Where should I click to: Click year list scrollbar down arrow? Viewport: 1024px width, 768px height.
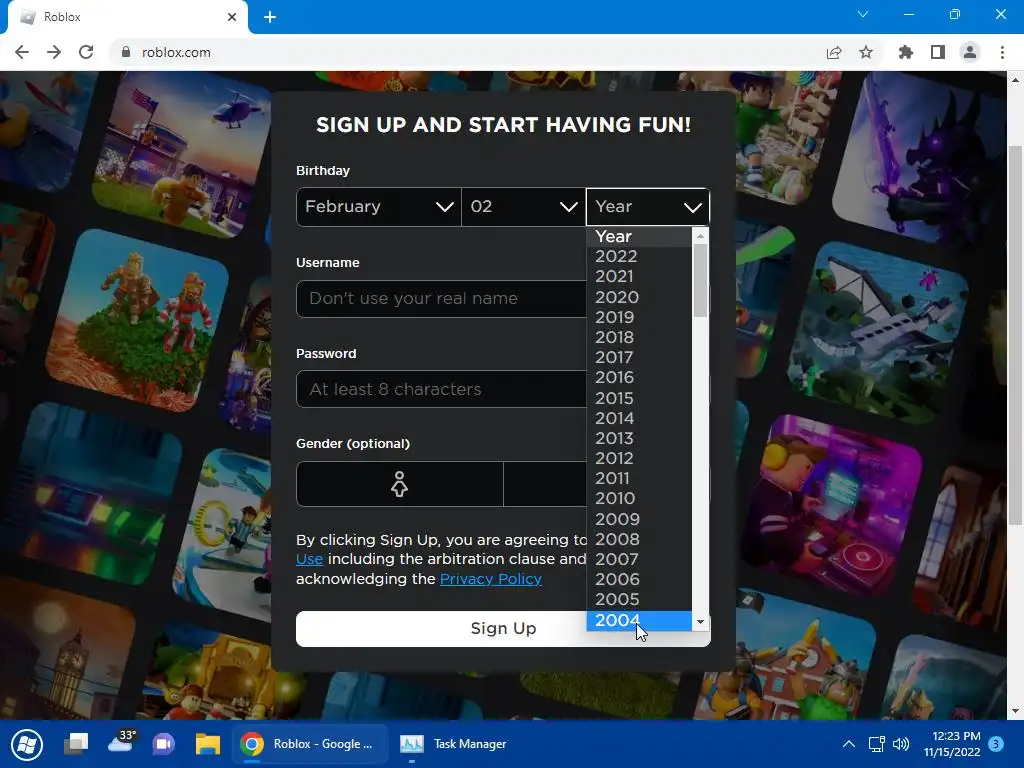click(x=700, y=622)
